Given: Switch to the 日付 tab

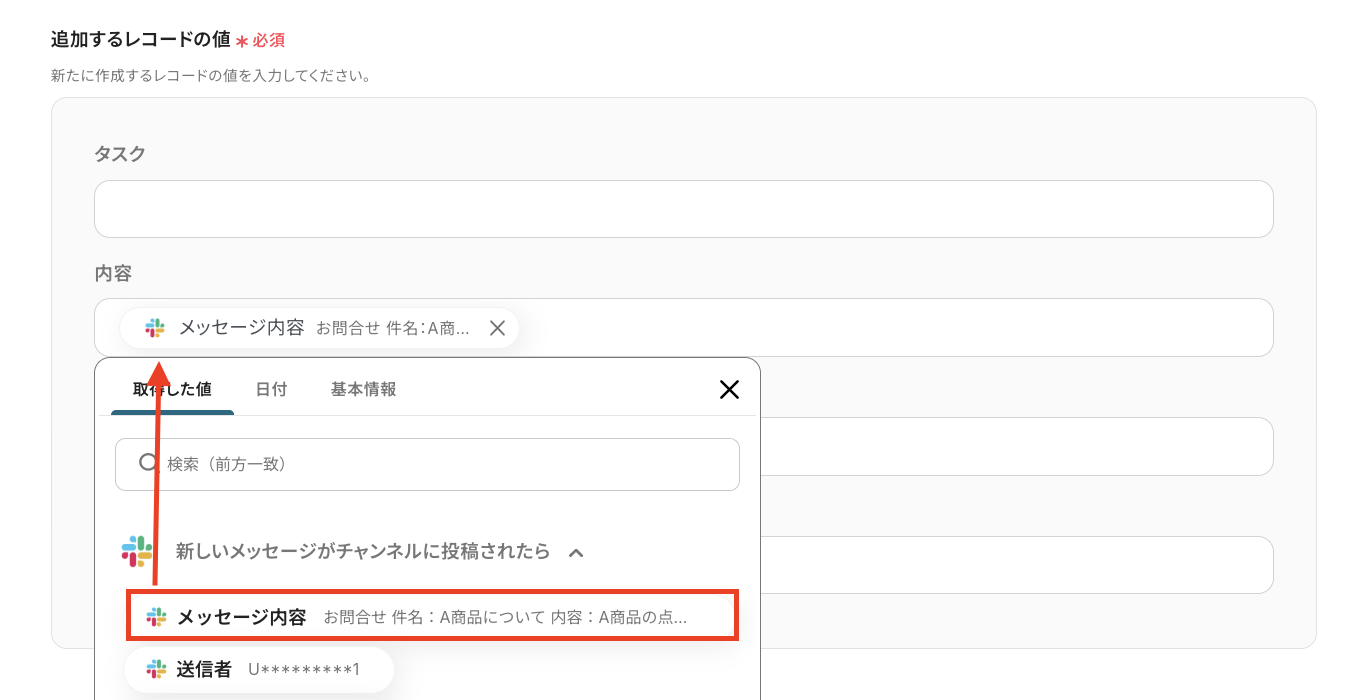Looking at the screenshot, I should click(271, 390).
